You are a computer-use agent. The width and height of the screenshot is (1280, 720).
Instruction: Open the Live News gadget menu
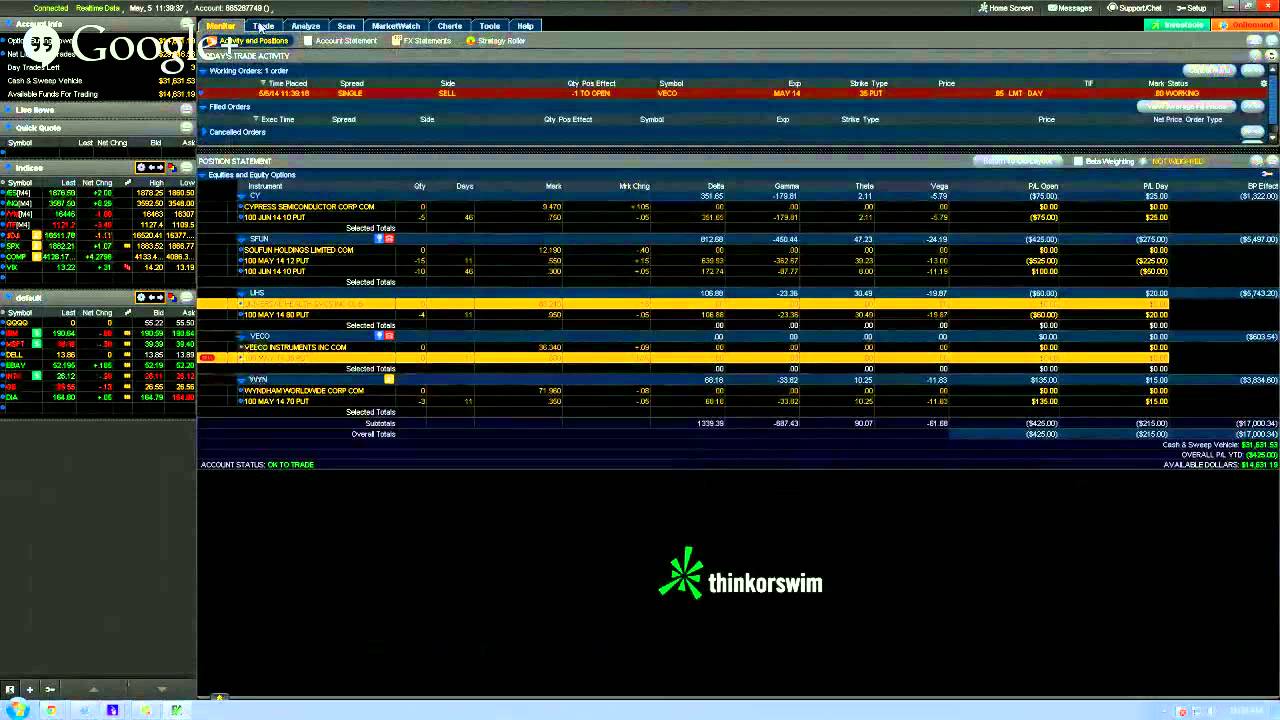186,110
